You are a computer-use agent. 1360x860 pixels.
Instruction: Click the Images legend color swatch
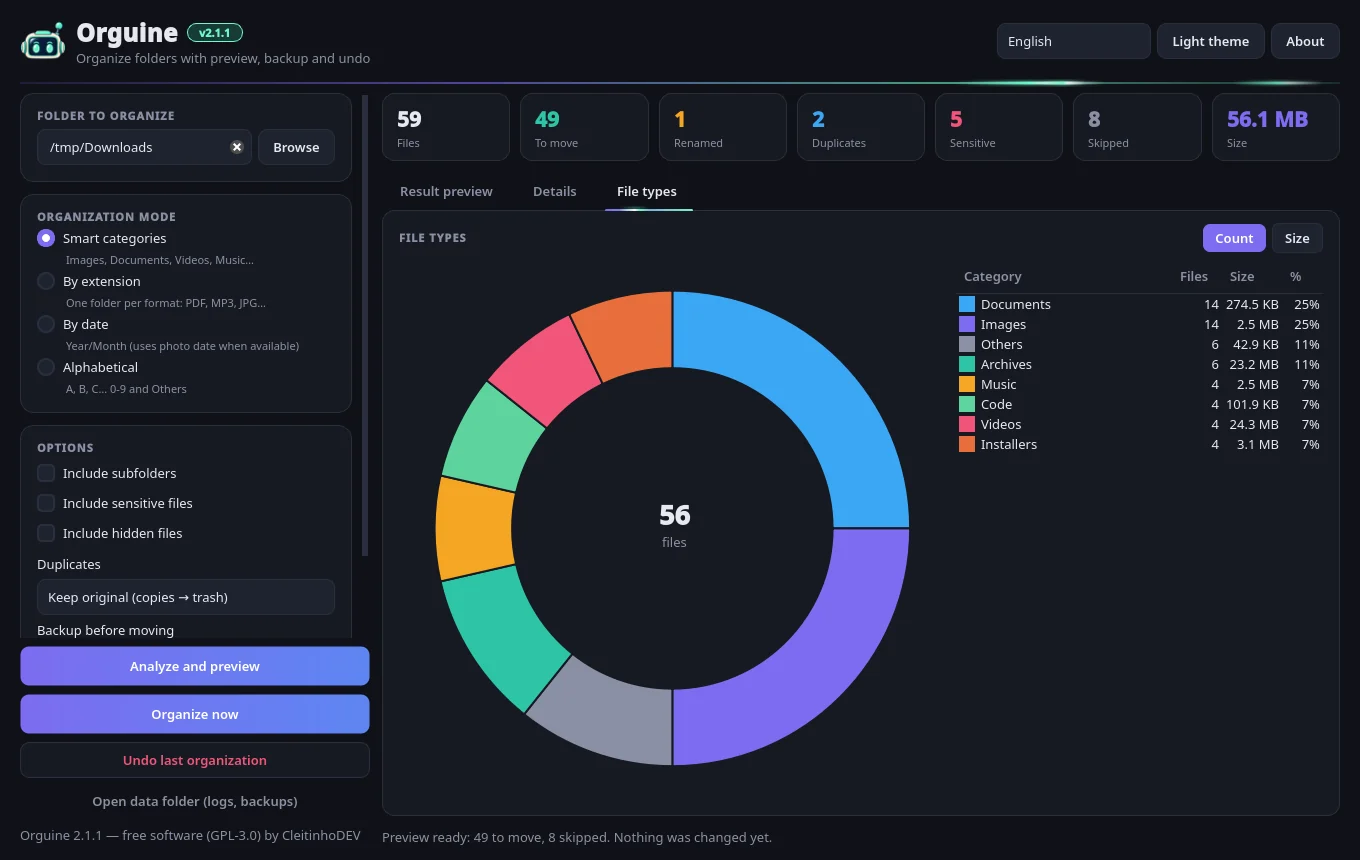click(967, 324)
